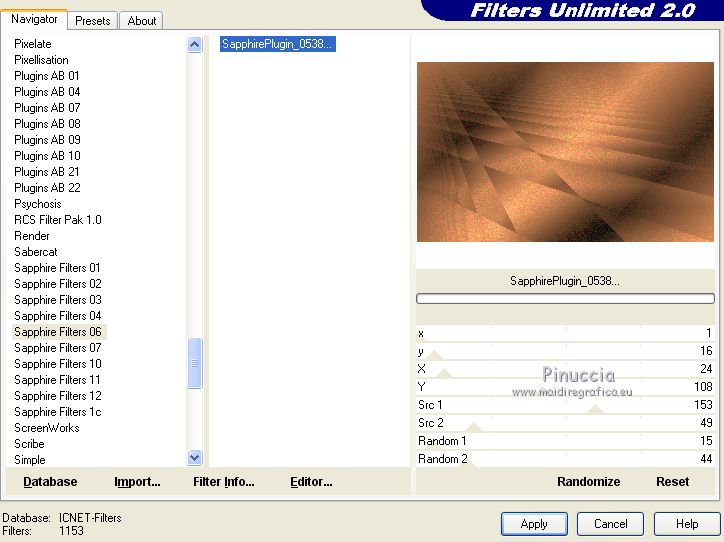This screenshot has height=542, width=724.
Task: Click Randomize to shuffle parameters
Action: [x=588, y=482]
